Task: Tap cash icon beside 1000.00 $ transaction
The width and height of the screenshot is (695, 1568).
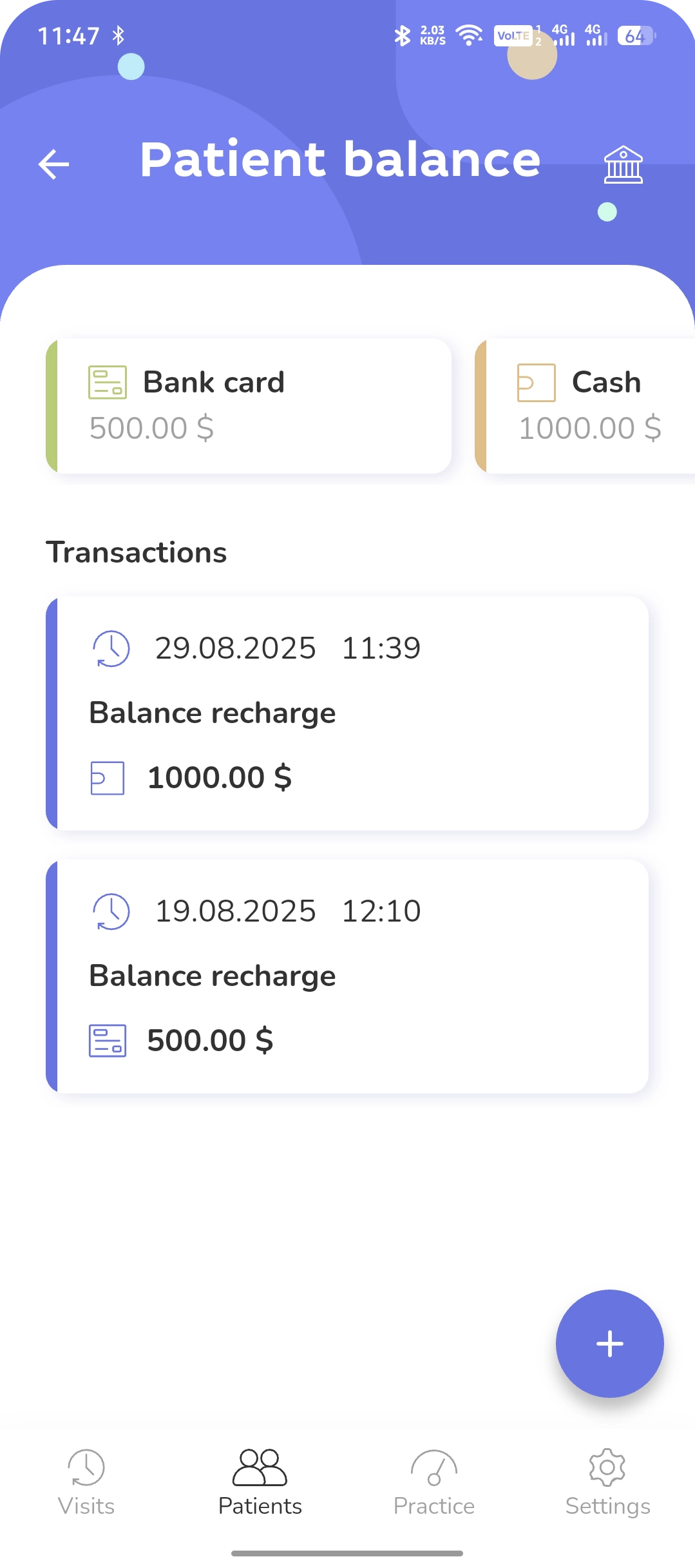Action: pos(108,778)
